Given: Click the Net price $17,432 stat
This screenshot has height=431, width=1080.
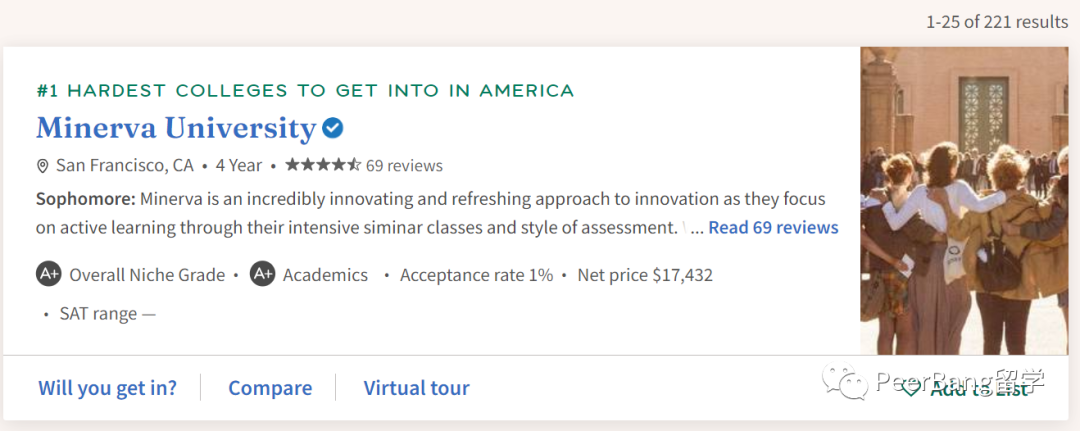Looking at the screenshot, I should pos(645,275).
